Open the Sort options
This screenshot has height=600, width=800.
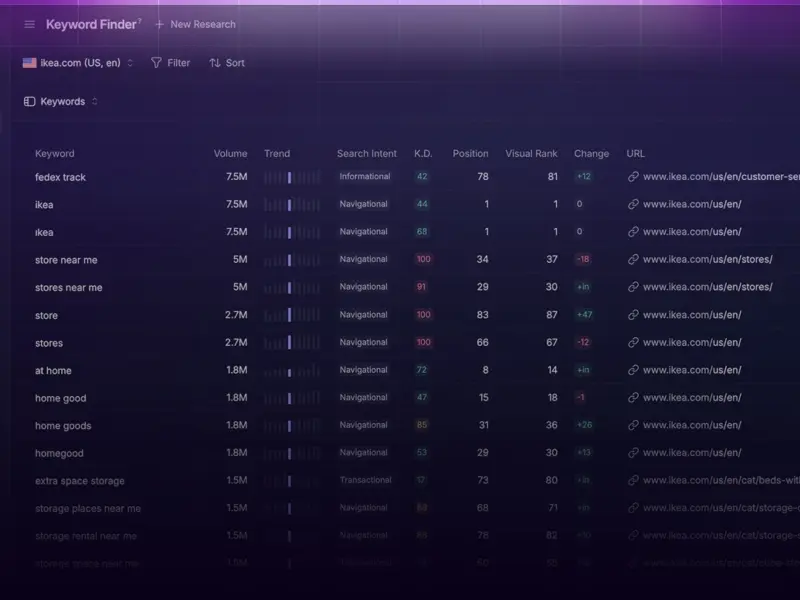(227, 63)
